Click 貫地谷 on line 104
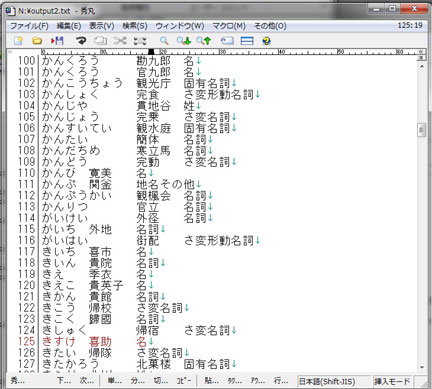This screenshot has height=389, width=432. tap(153, 106)
